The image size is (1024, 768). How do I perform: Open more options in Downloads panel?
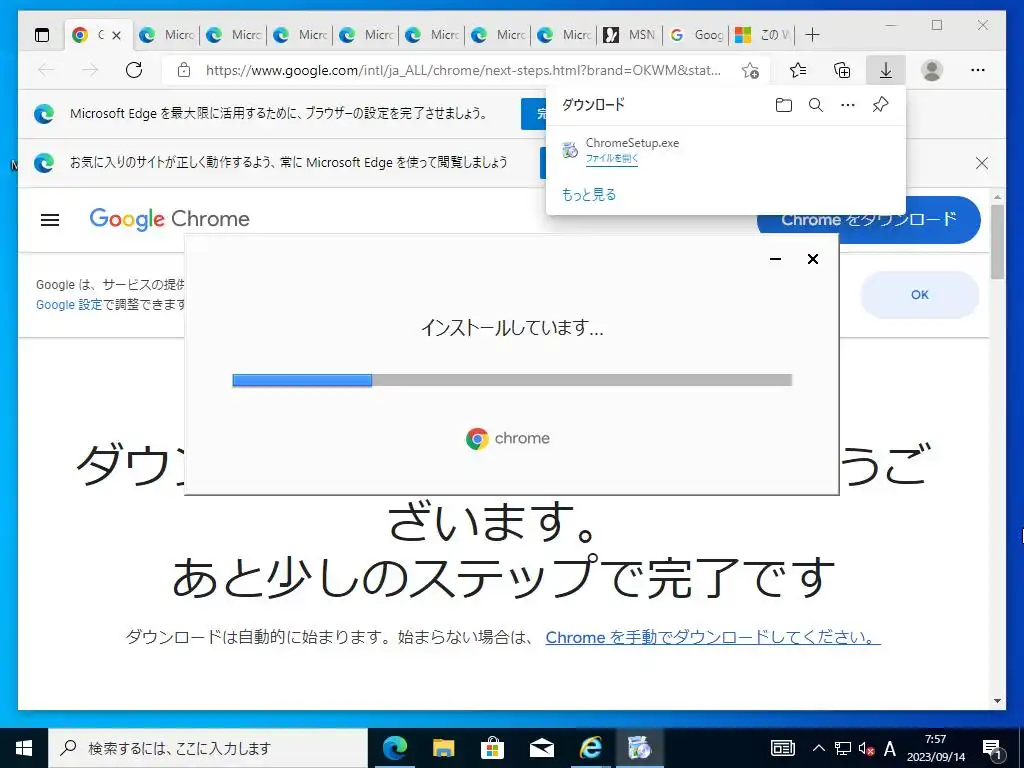[x=848, y=105]
